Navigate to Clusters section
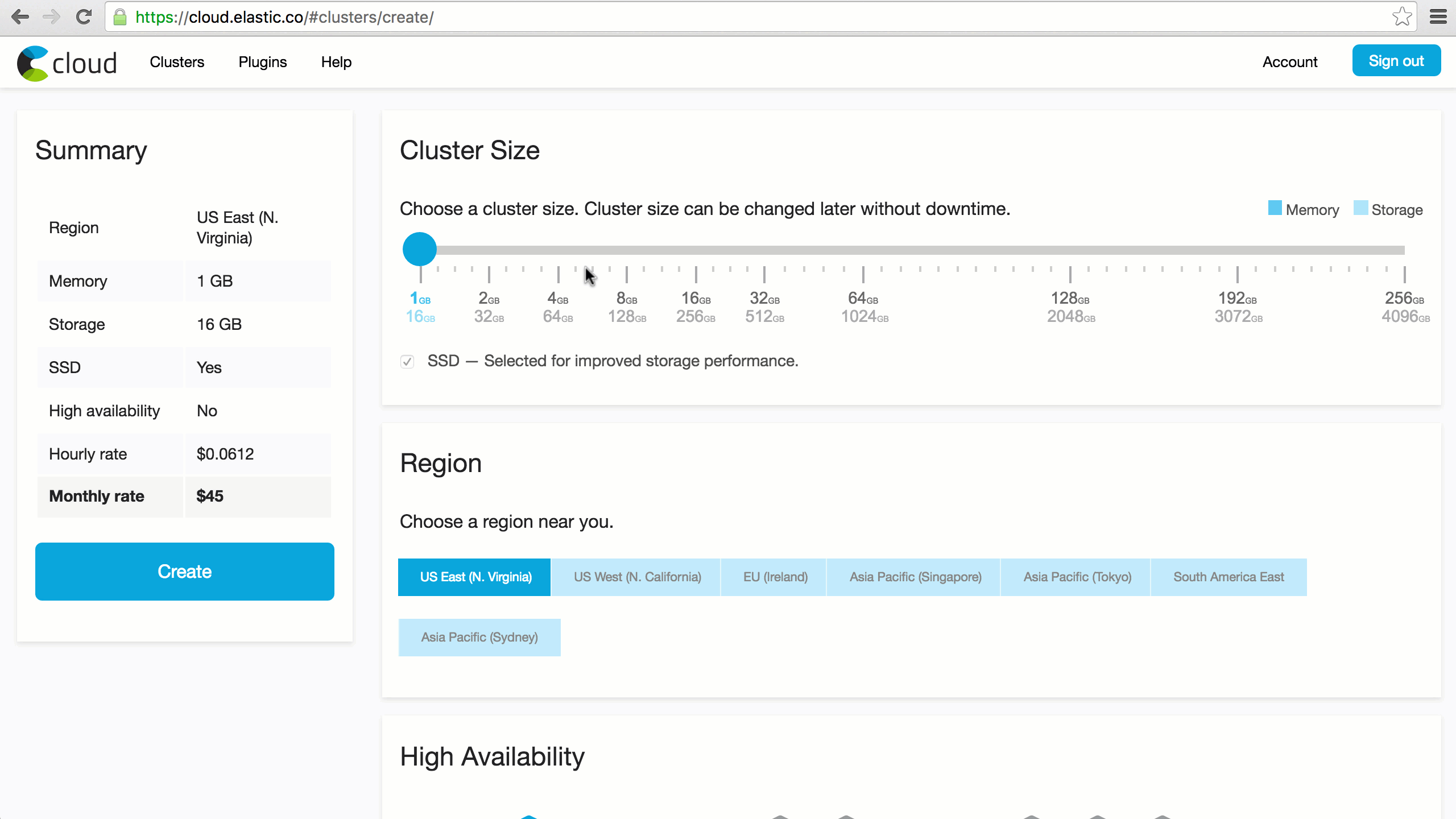The height and width of the screenshot is (819, 1456). pyautogui.click(x=176, y=61)
